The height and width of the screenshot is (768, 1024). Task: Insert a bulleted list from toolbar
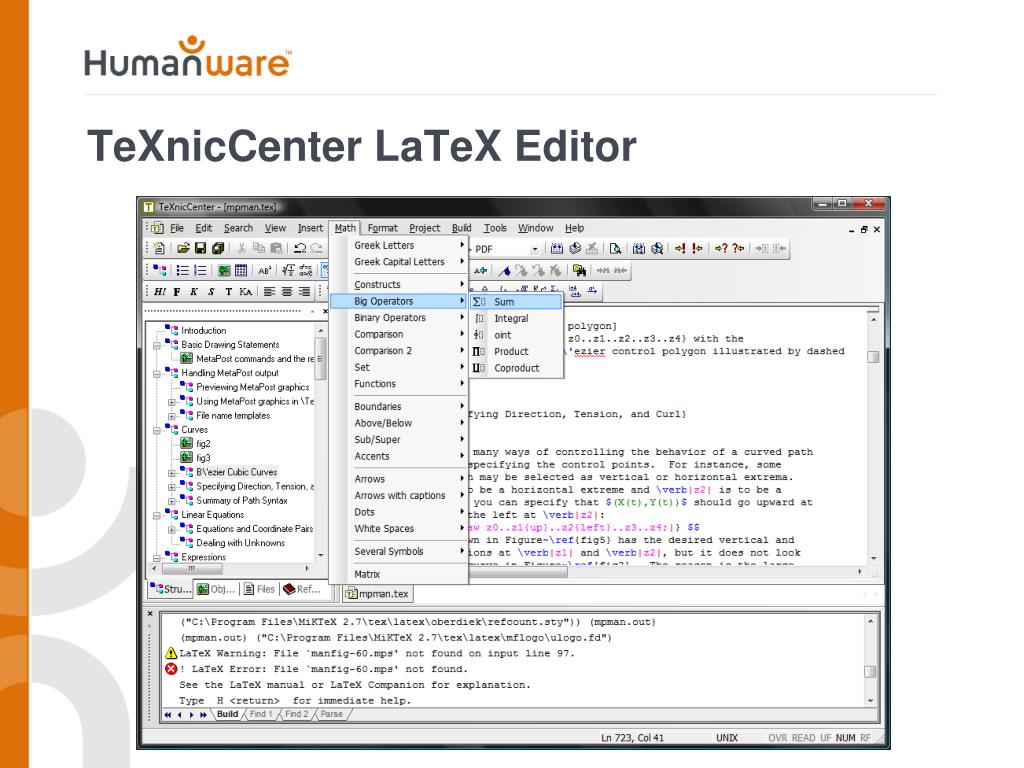coord(183,270)
